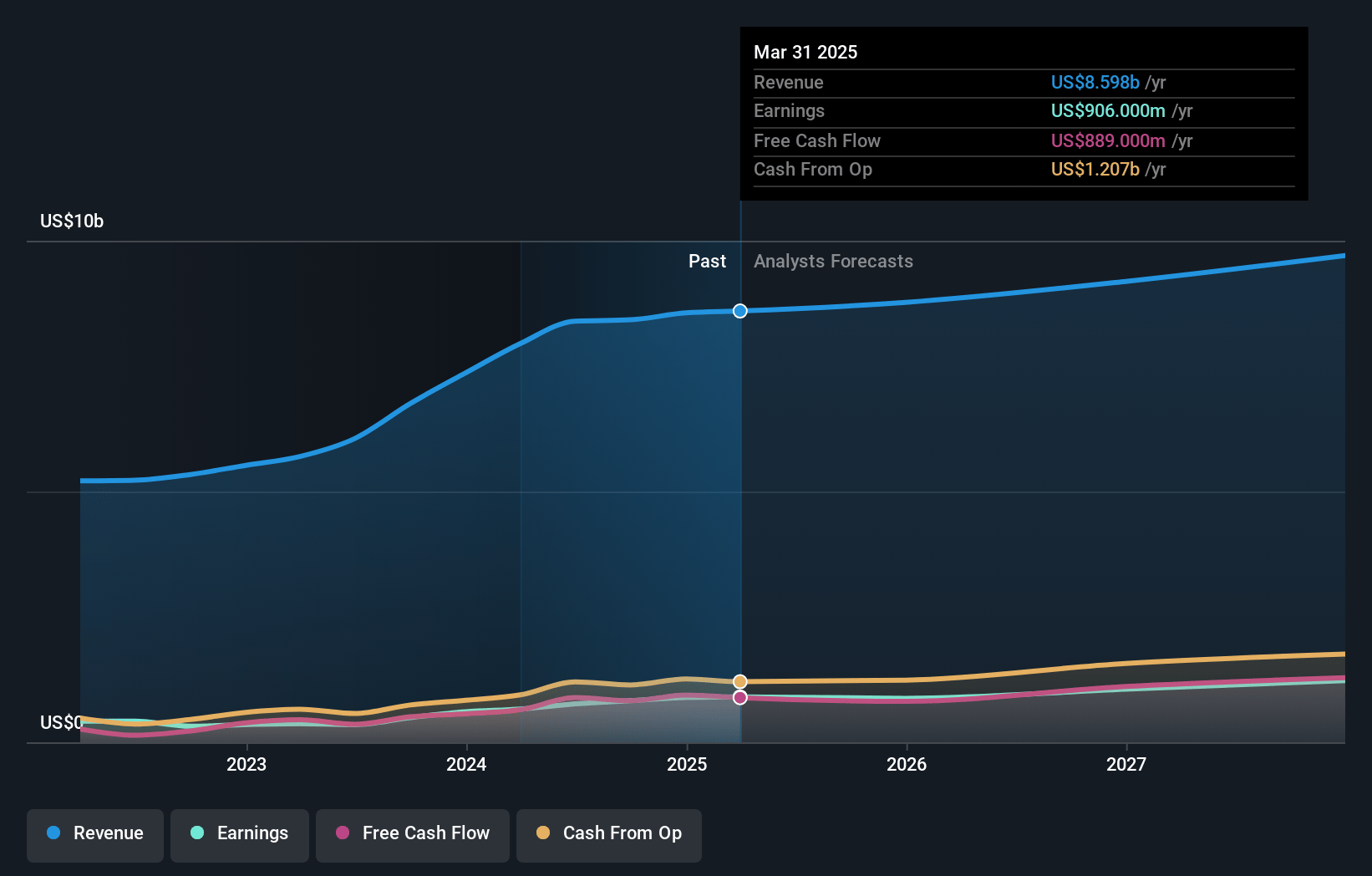The image size is (1372, 876).
Task: Click the US$8.598b revenue value
Action: point(1095,82)
